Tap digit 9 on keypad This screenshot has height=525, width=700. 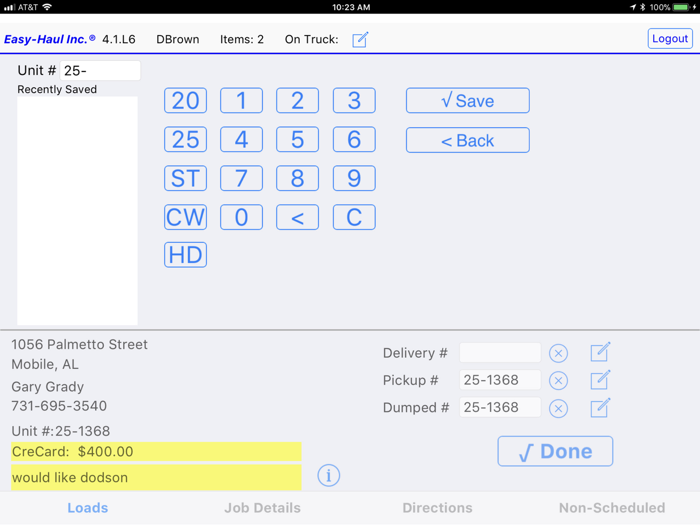point(354,178)
